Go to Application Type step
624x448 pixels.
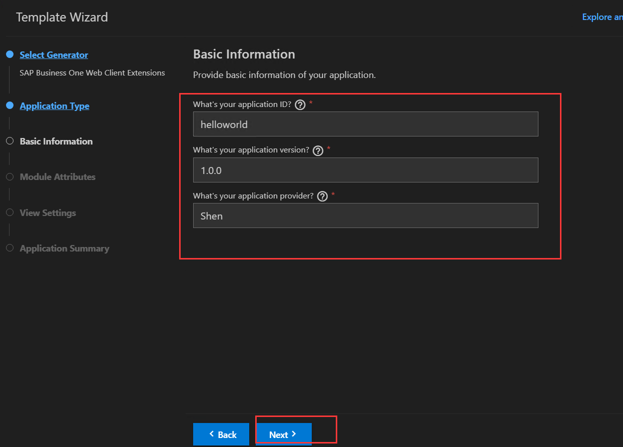point(55,106)
